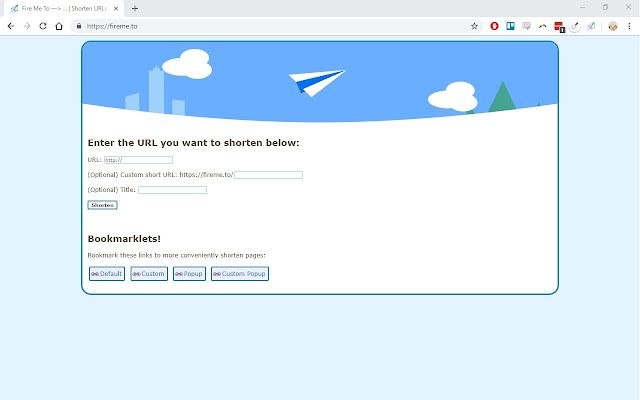
Task: Select the Custom bookmarklet link
Action: coord(149,273)
